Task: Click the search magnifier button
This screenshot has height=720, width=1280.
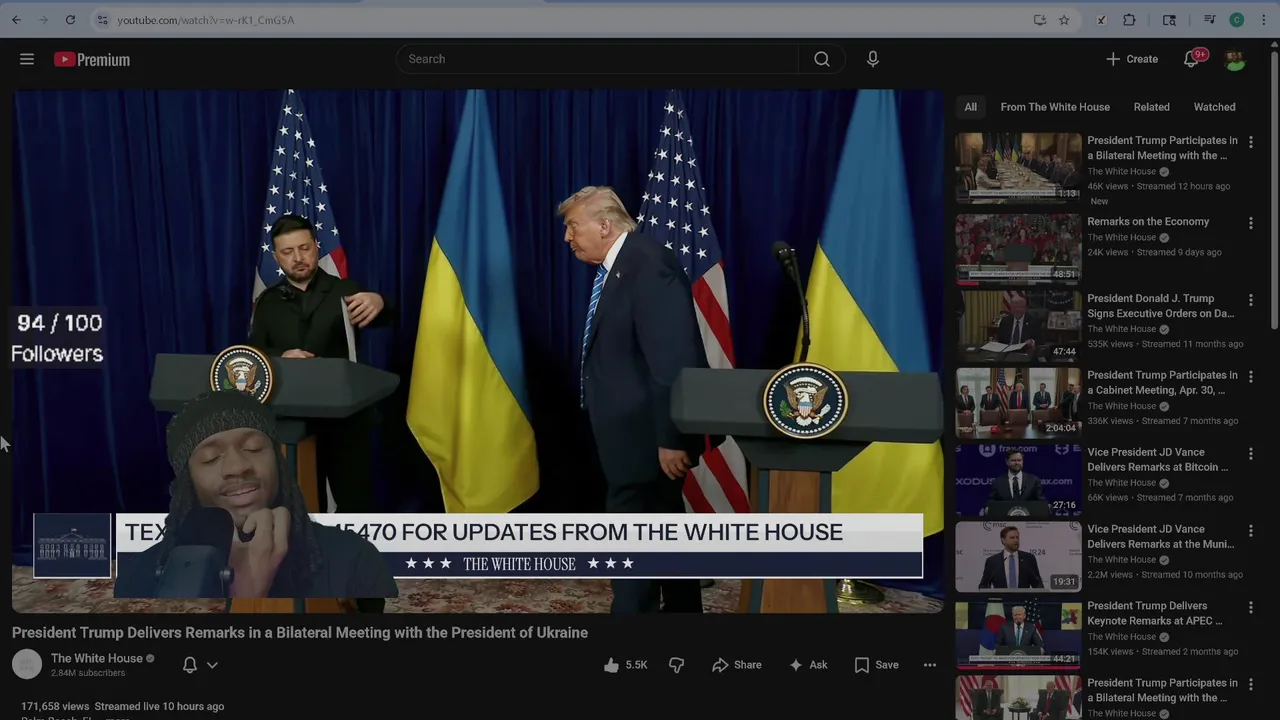Action: 822,59
